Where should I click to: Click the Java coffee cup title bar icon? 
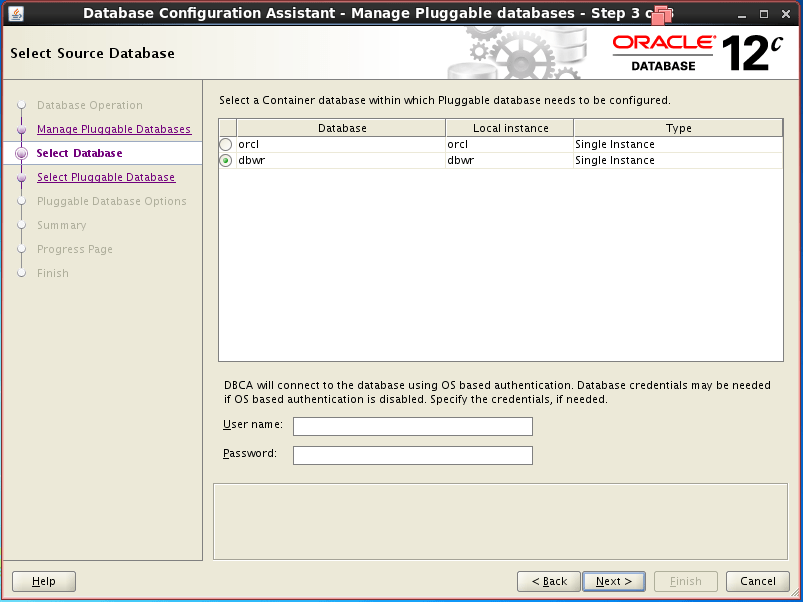coord(14,13)
